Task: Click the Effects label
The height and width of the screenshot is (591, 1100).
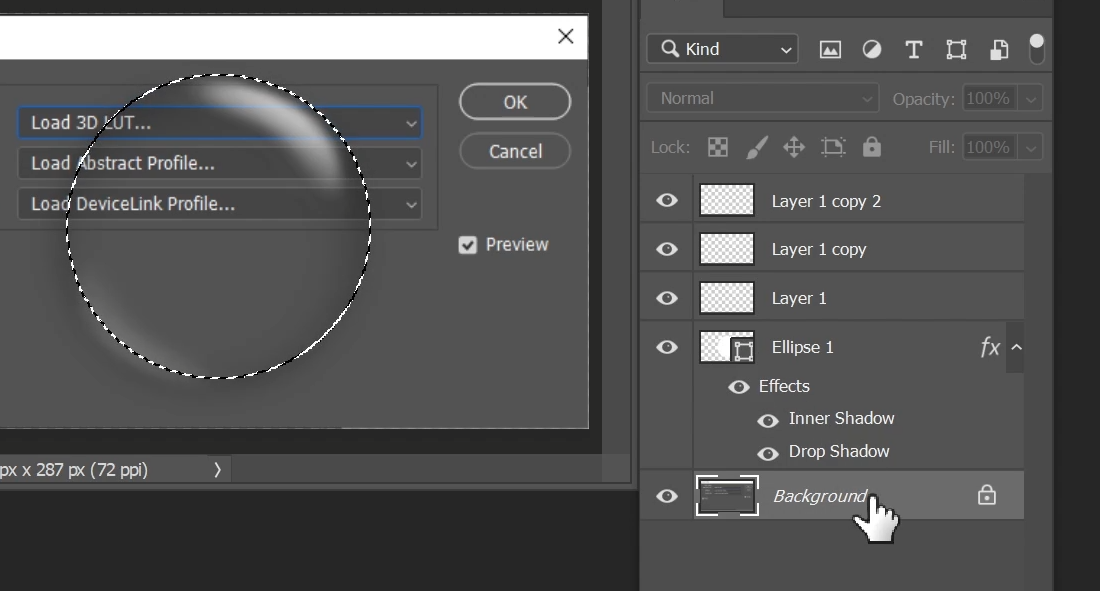Action: (784, 387)
